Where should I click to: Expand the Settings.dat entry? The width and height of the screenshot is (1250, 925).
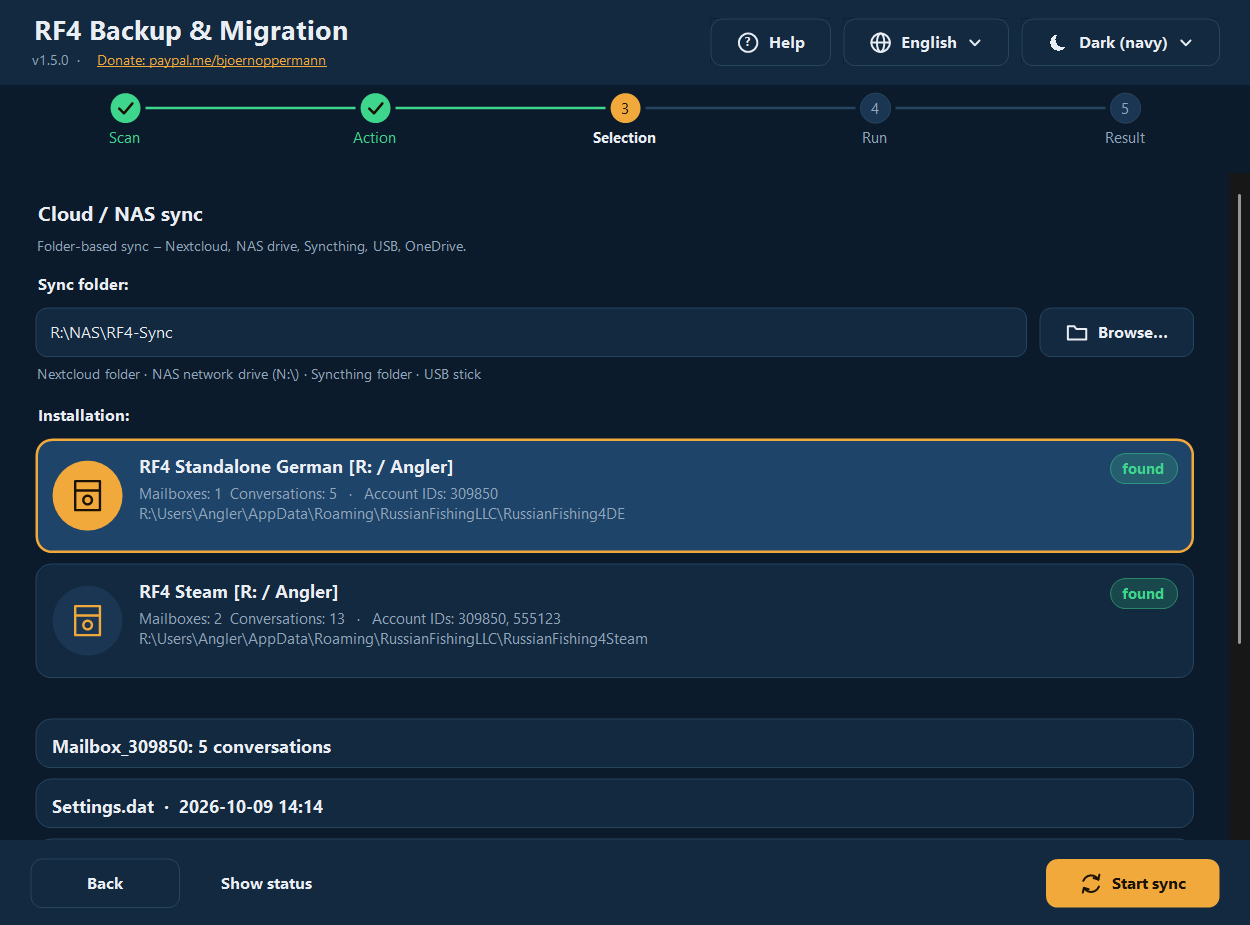(614, 804)
